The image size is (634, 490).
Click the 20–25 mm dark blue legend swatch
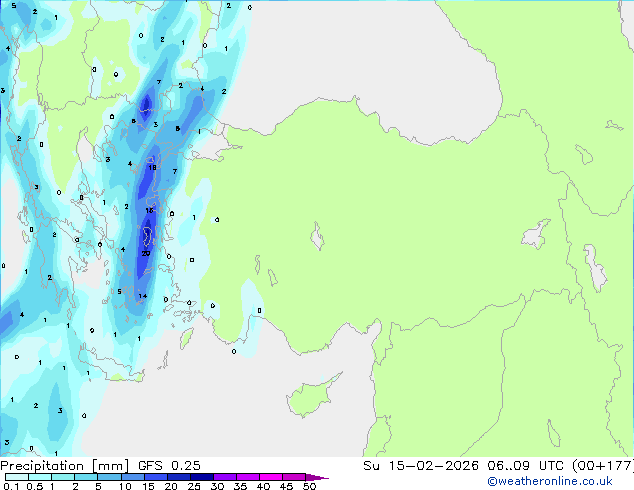[x=179, y=477]
